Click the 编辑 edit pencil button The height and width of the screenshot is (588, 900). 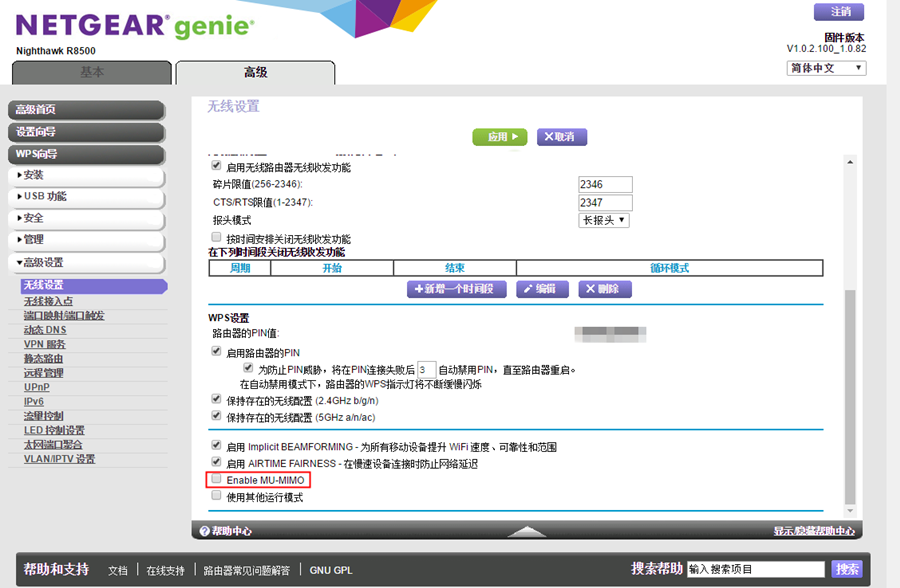pyautogui.click(x=542, y=289)
